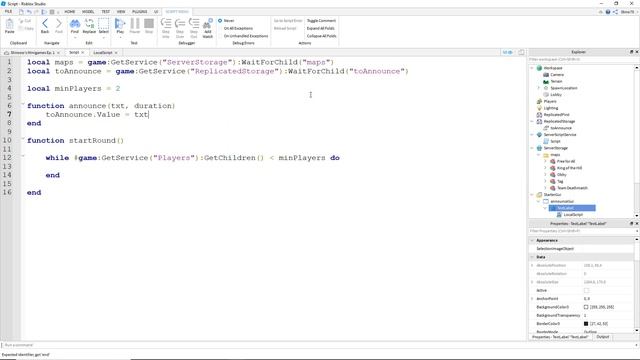Click the BorderColor3 dark swatch
The height and width of the screenshot is (360, 640).
(586, 324)
